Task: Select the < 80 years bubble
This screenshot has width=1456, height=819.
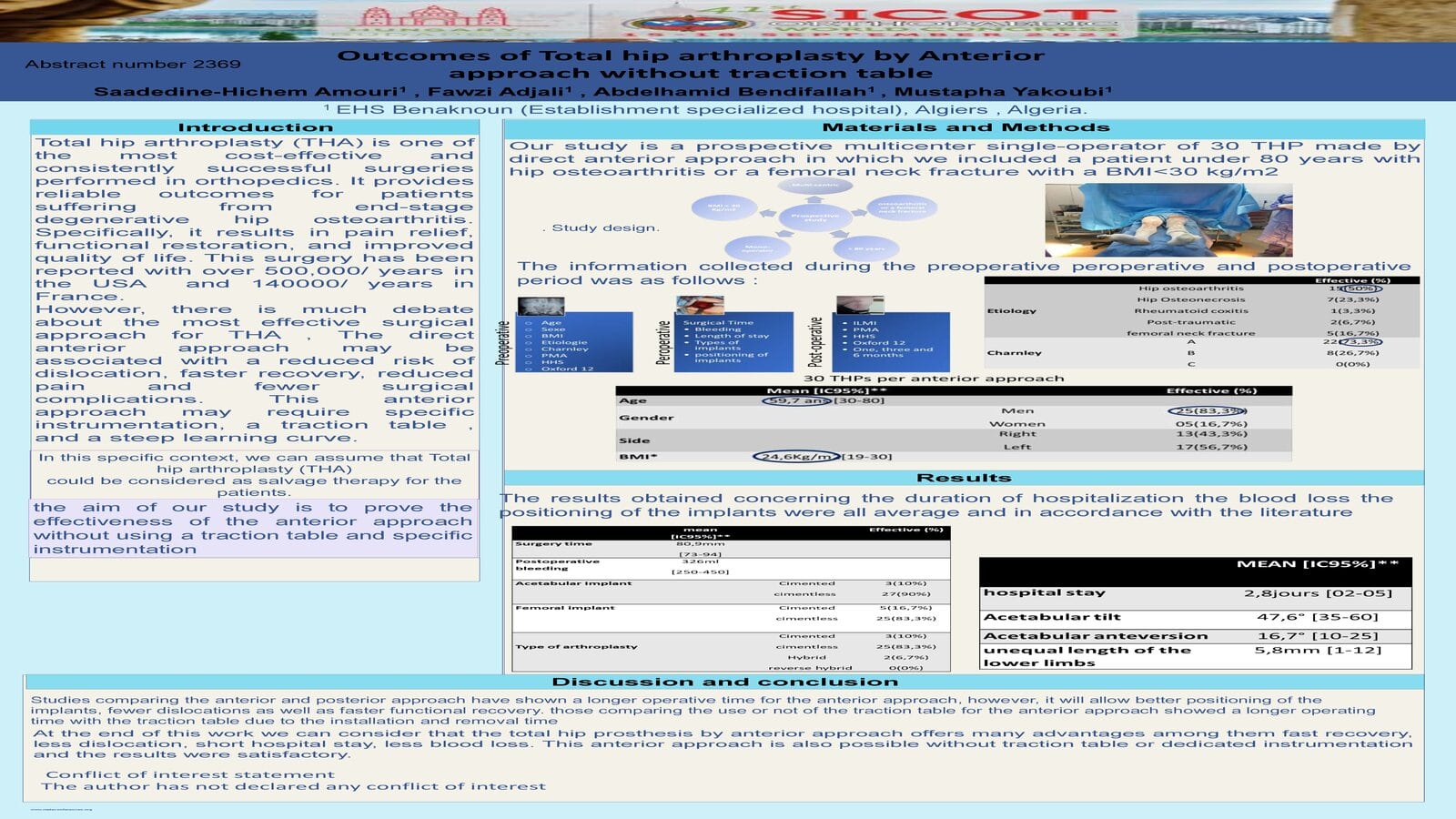Action: coord(865,248)
